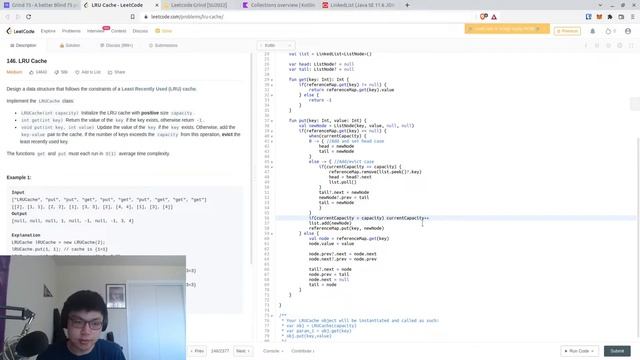Open the Problems menu item
This screenshot has width=640, height=360.
pos(71,31)
